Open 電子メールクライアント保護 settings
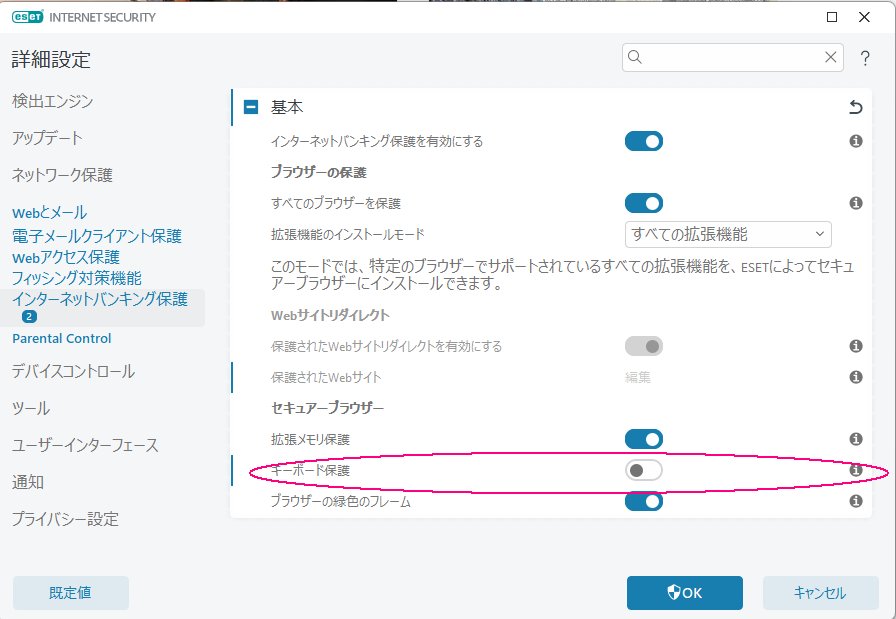896x619 pixels. pyautogui.click(x=97, y=236)
